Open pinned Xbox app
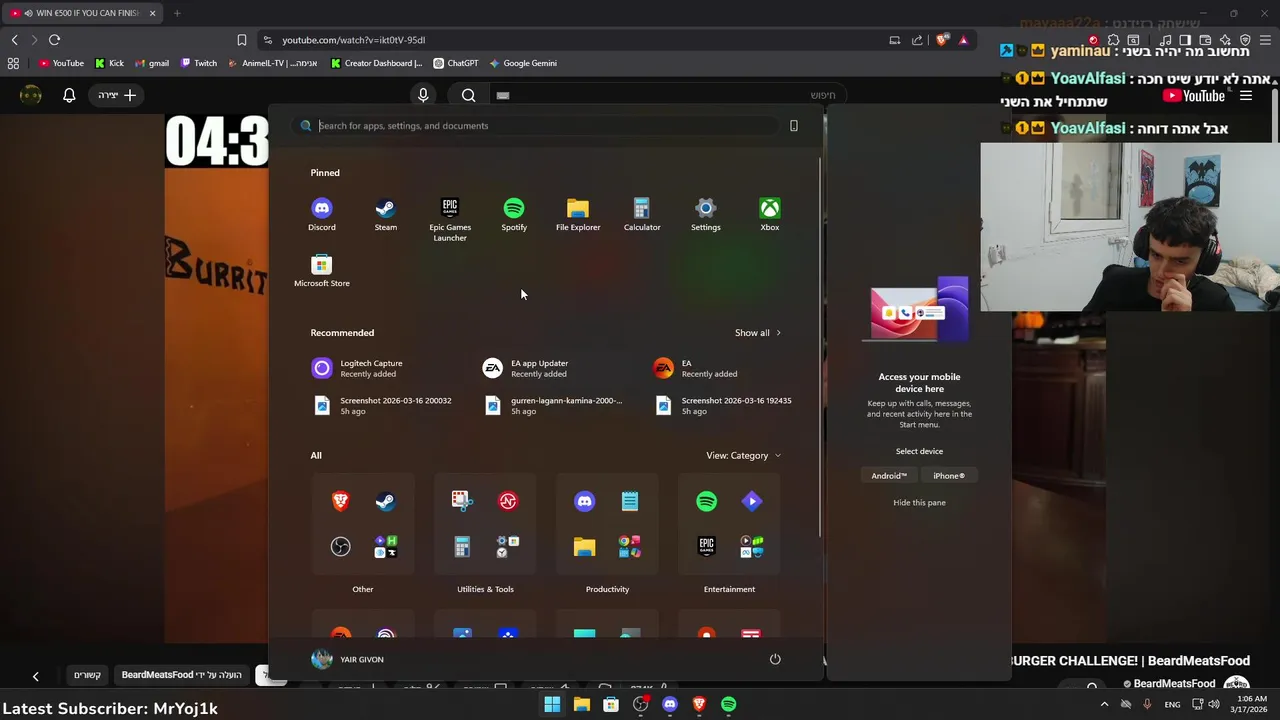The image size is (1280, 720). coord(770,214)
